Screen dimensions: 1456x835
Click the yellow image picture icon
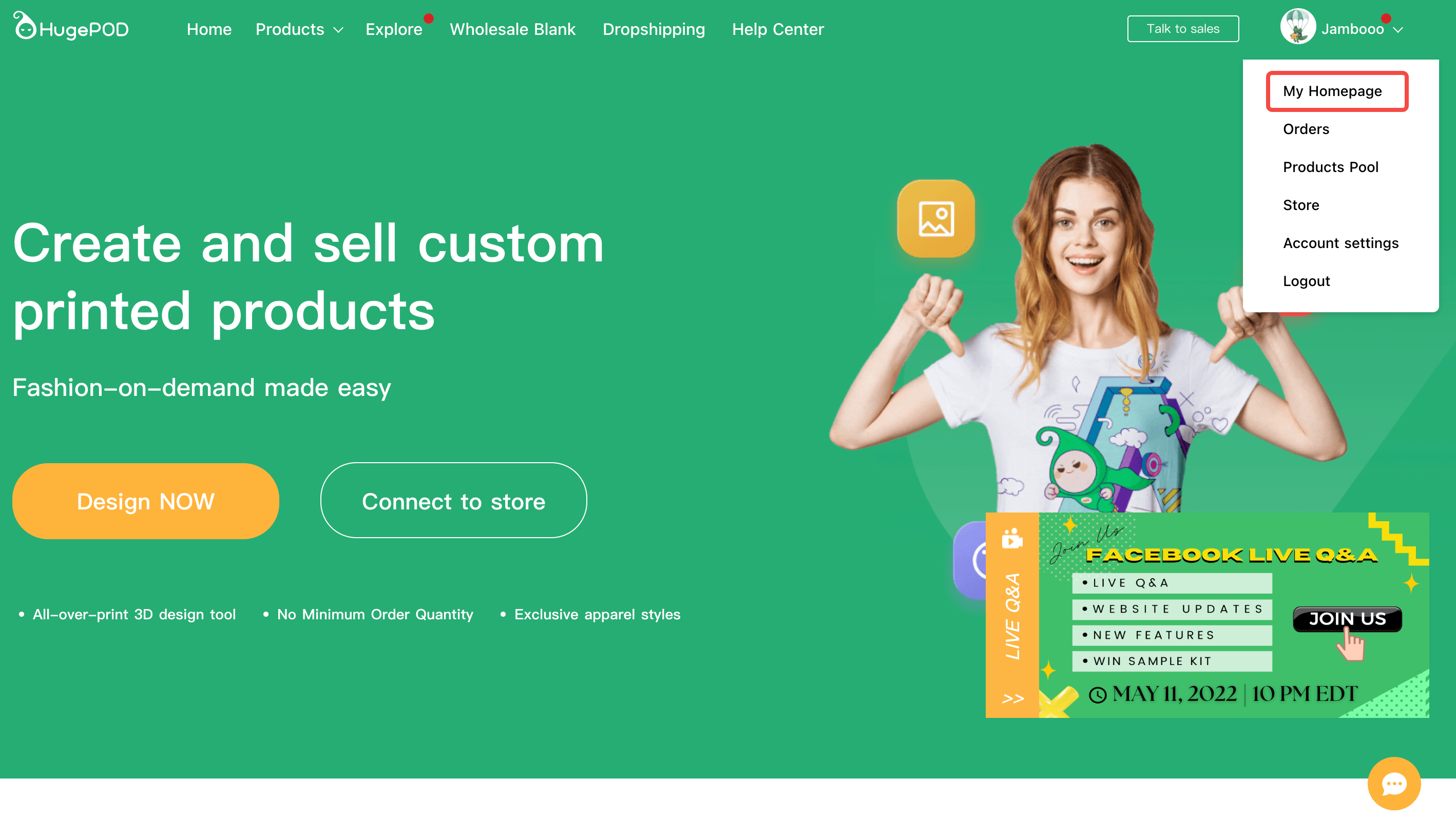coord(935,218)
